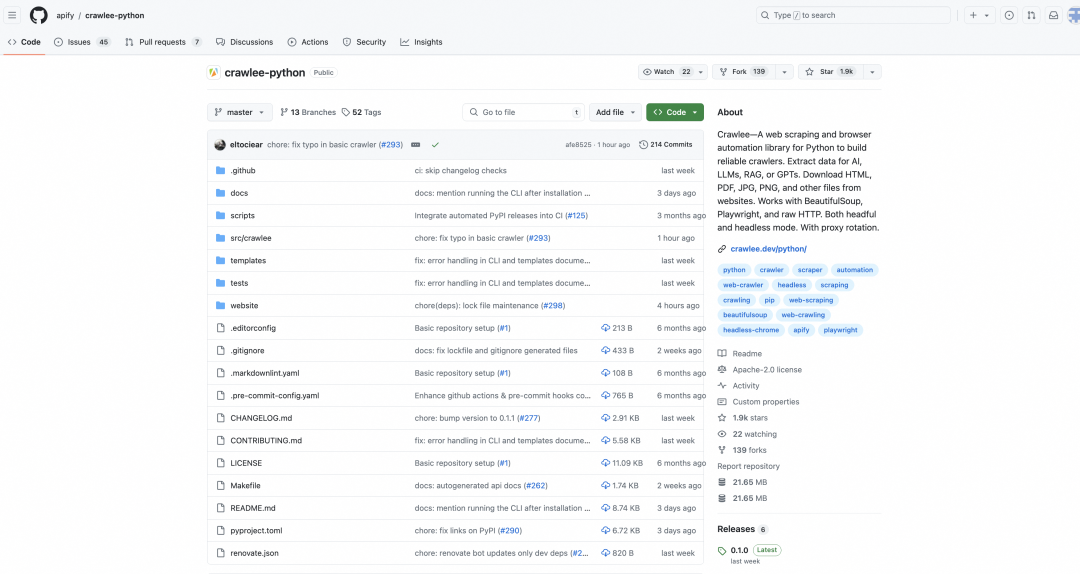Click the download icon for Makefile

[x=605, y=486]
